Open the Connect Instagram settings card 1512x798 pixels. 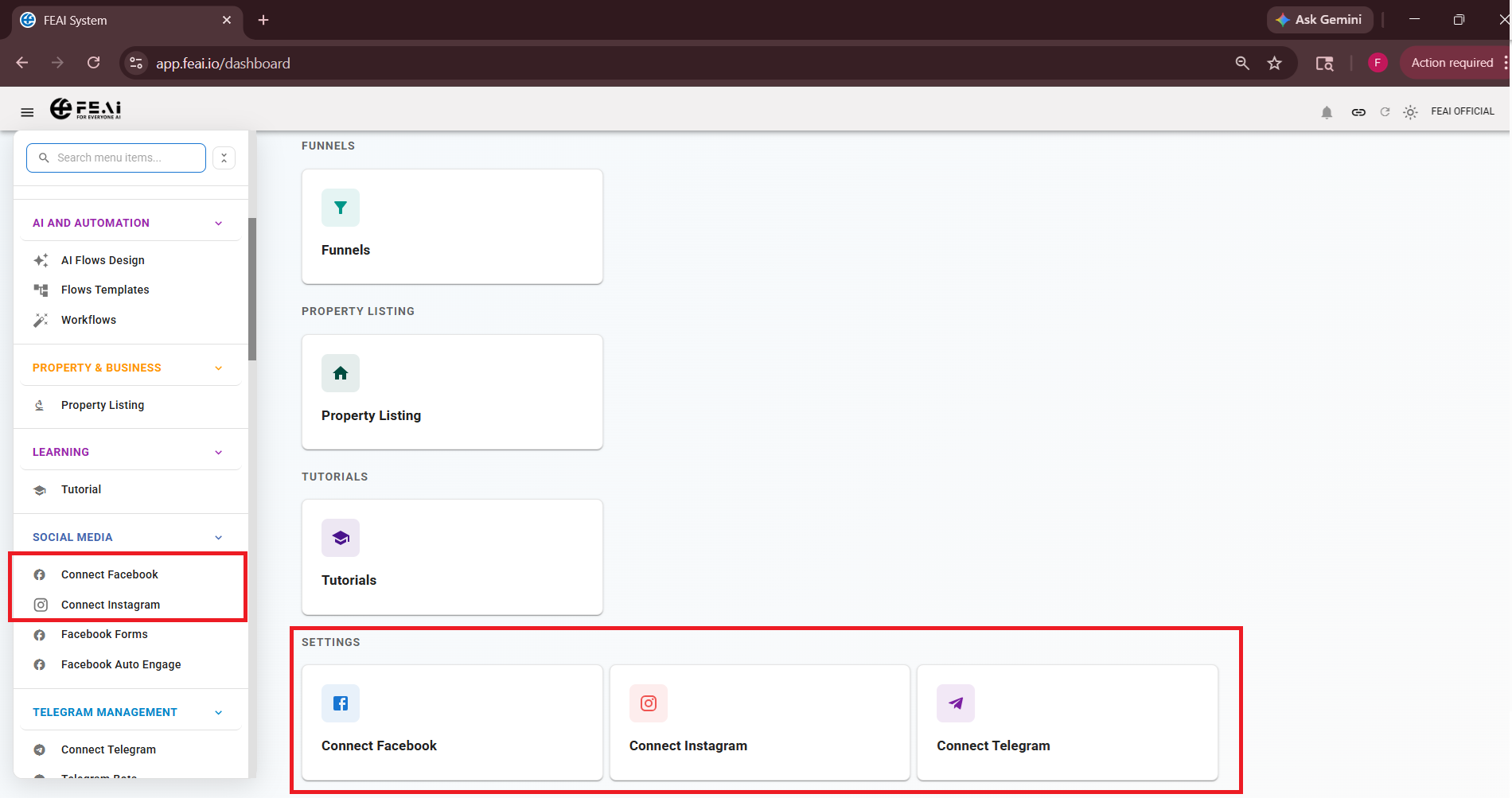[760, 722]
